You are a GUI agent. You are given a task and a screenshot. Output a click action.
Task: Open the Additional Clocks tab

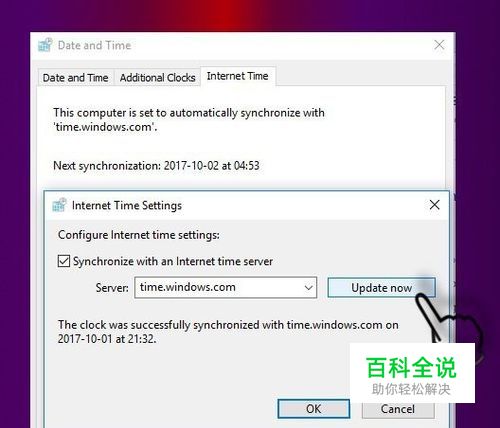(157, 78)
